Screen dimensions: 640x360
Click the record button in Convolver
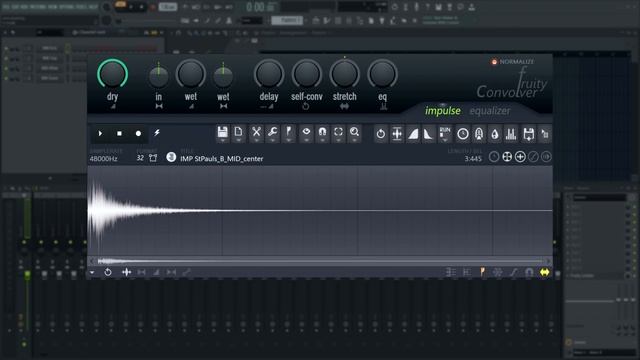[x=138, y=133]
